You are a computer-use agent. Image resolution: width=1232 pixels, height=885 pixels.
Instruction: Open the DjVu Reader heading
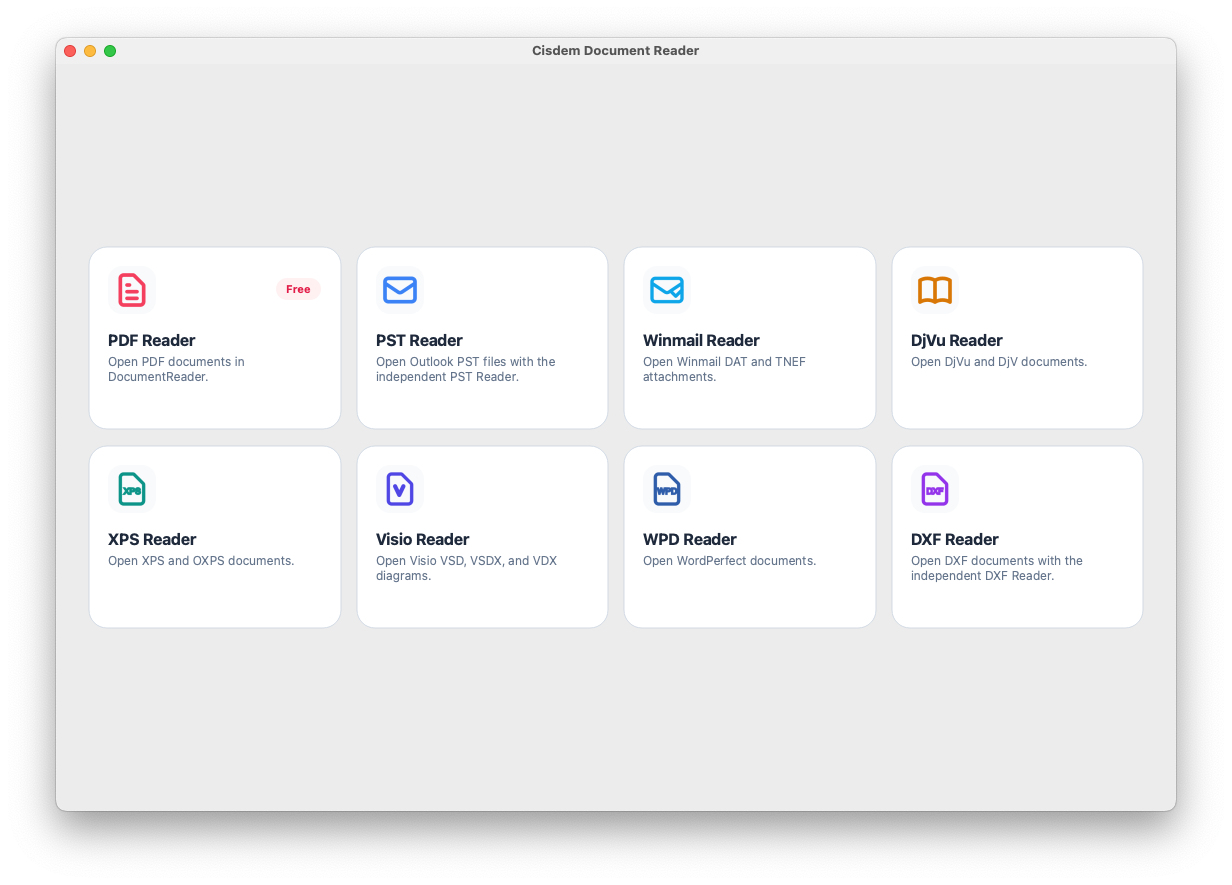957,340
